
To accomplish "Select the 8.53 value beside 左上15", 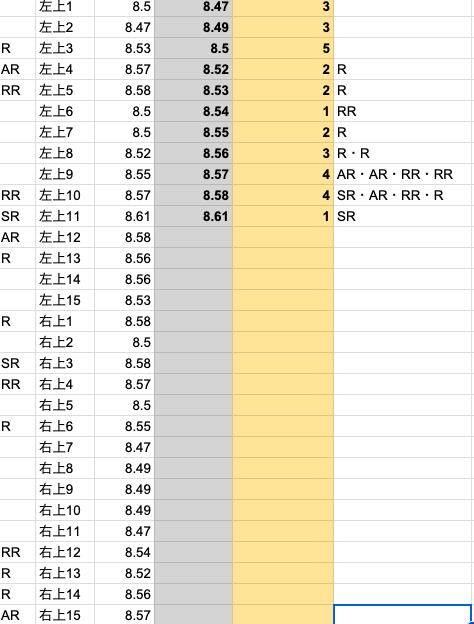I will pos(125,300).
